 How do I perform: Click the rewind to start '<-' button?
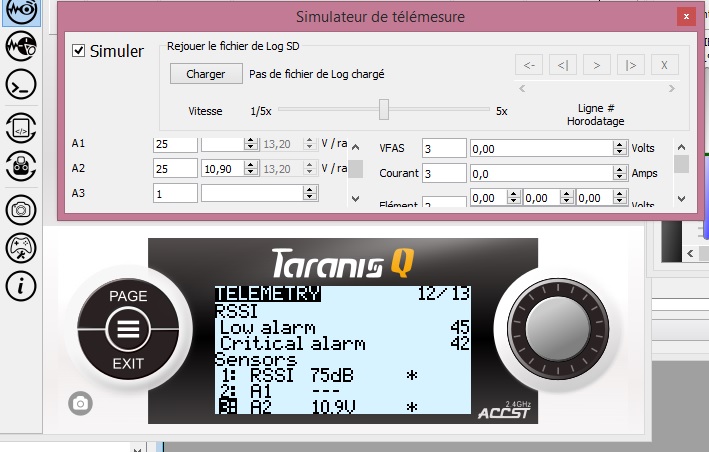[x=529, y=65]
